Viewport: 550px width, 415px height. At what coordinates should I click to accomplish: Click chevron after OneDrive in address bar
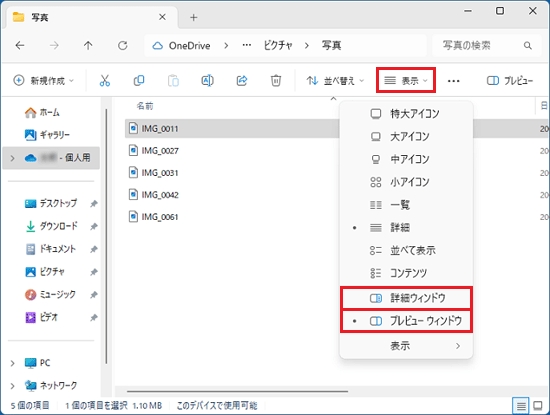[x=226, y=46]
